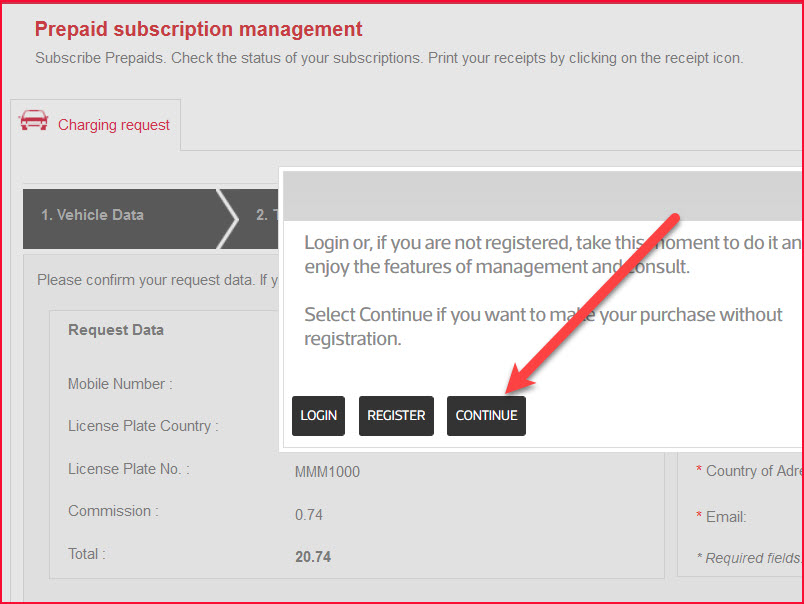Click the gray dialog header bar
Viewport: 804px width, 604px height.
point(541,195)
